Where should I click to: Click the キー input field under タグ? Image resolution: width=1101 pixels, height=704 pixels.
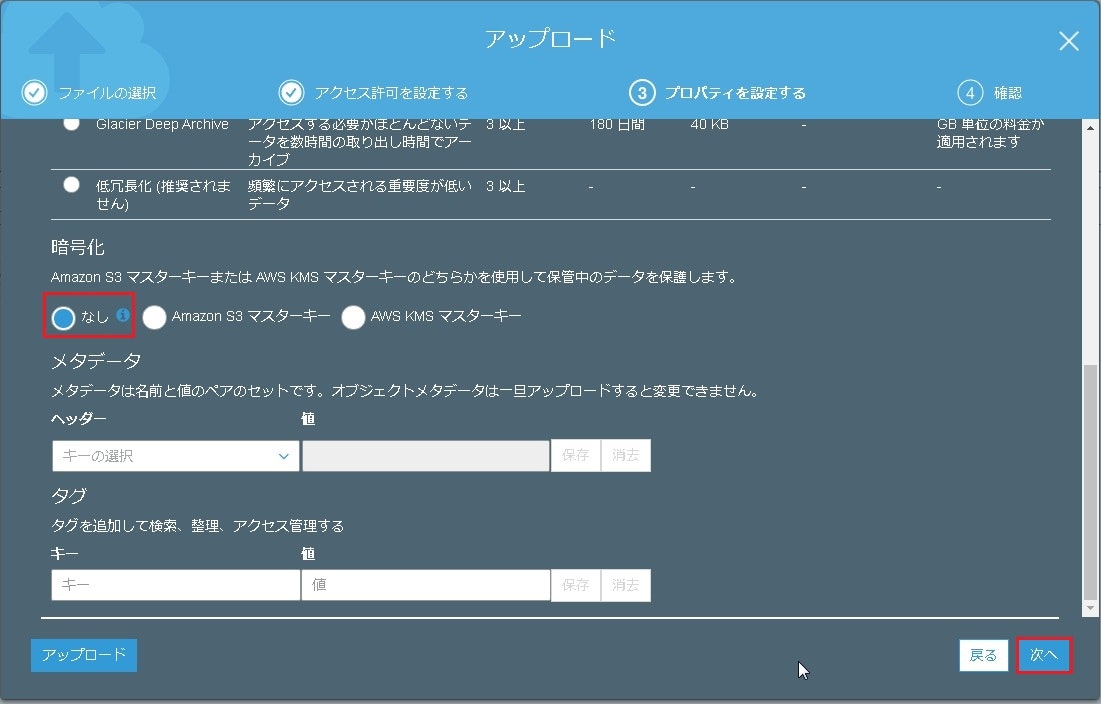(x=175, y=585)
